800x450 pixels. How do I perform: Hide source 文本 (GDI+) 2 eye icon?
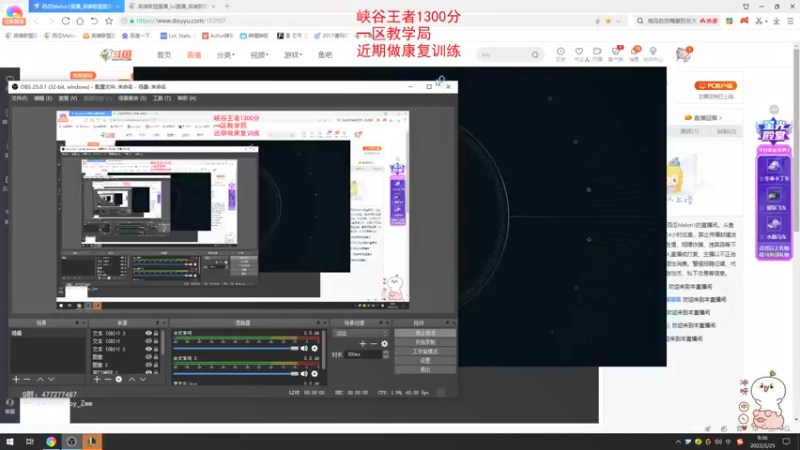pos(148,349)
